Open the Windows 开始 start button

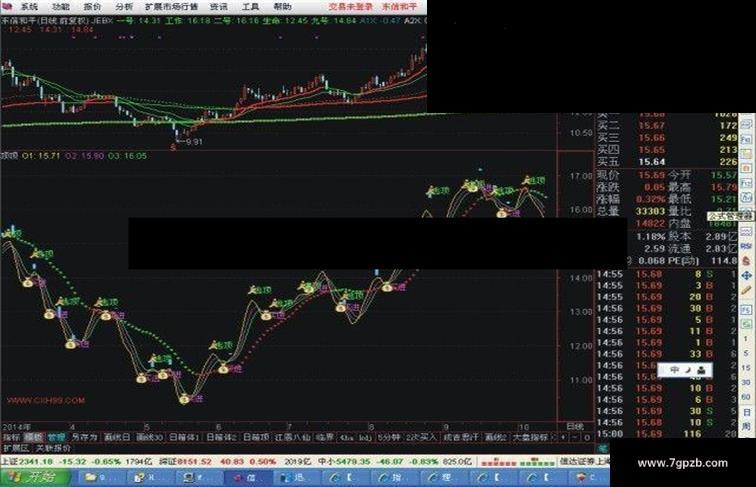pyautogui.click(x=35, y=477)
